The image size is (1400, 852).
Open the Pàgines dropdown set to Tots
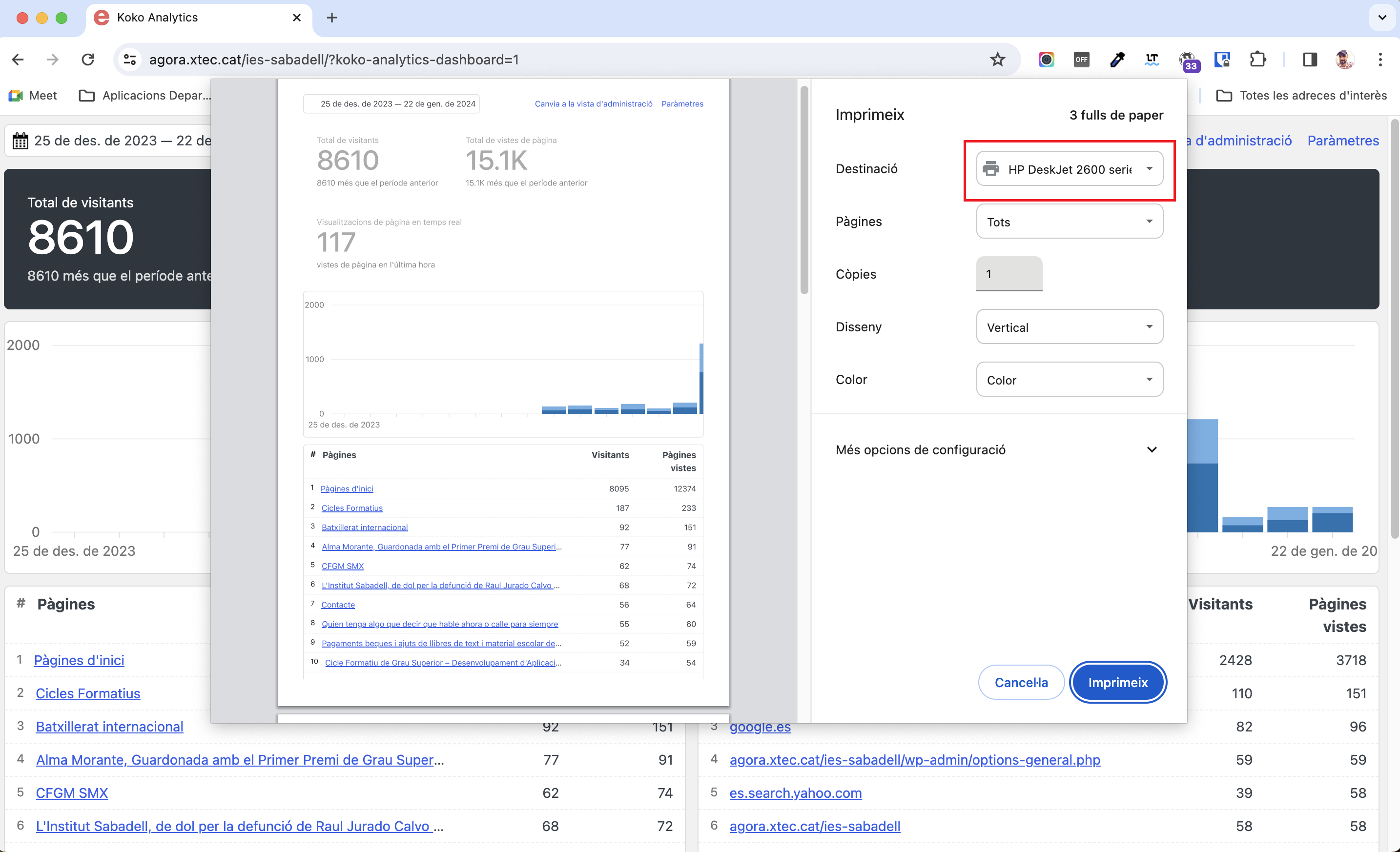tap(1069, 222)
